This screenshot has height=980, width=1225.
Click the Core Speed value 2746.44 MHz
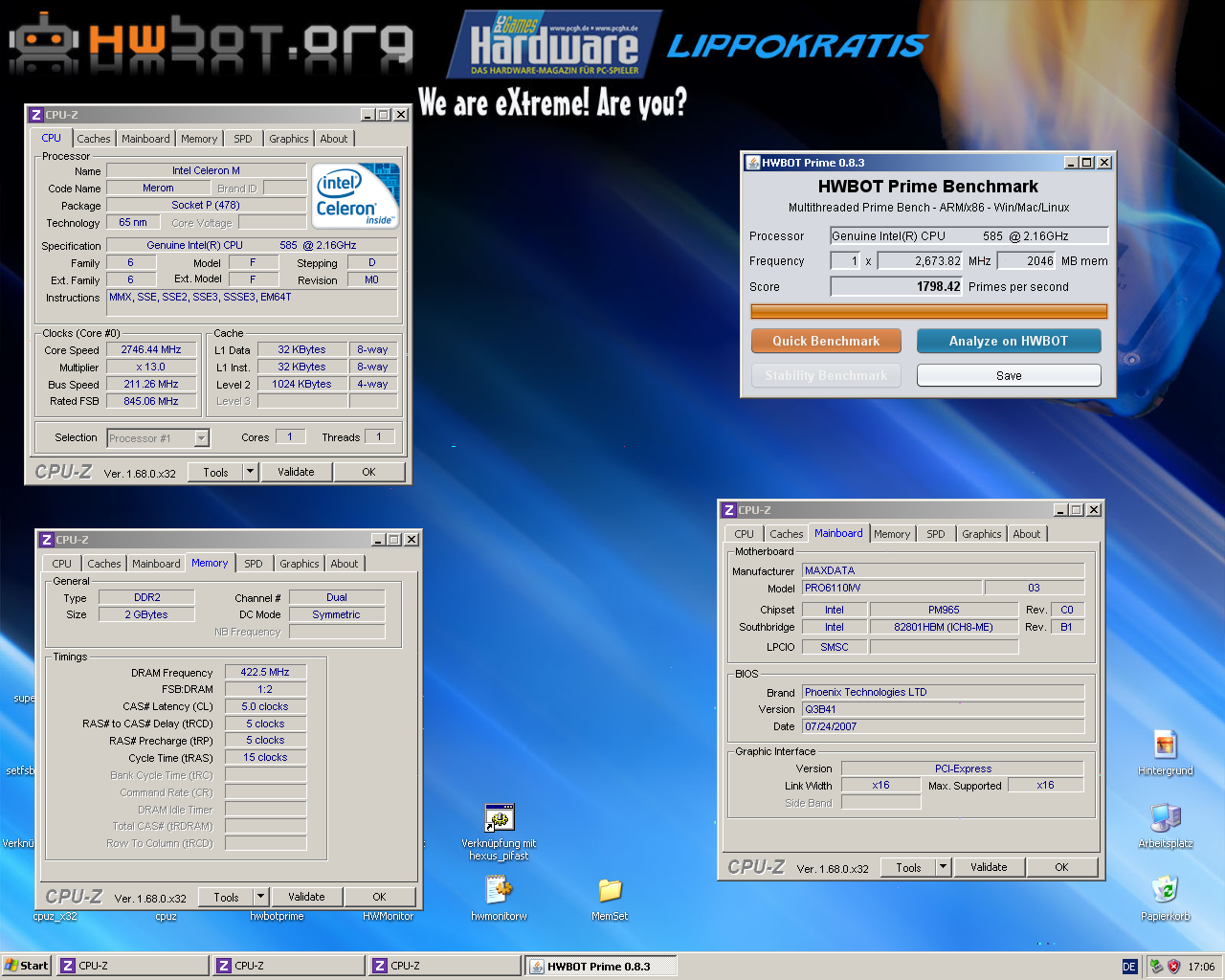(151, 350)
